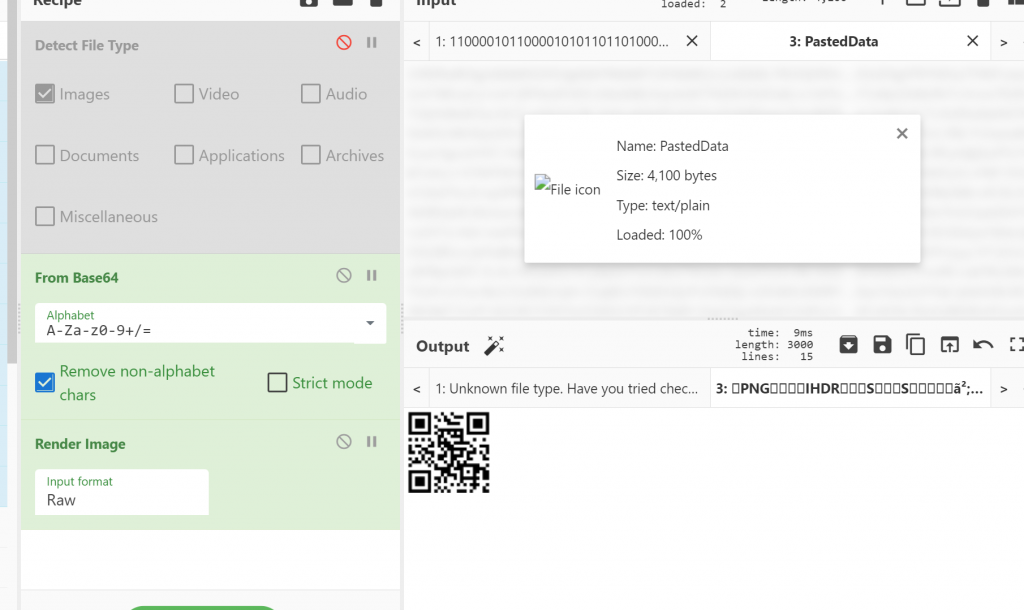Click the output 'length: 3000' stat
Image resolution: width=1024 pixels, height=610 pixels.
pyautogui.click(x=774, y=345)
